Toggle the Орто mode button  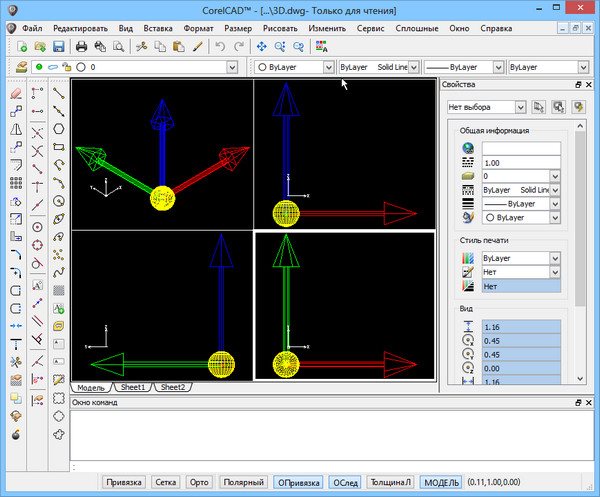[199, 482]
